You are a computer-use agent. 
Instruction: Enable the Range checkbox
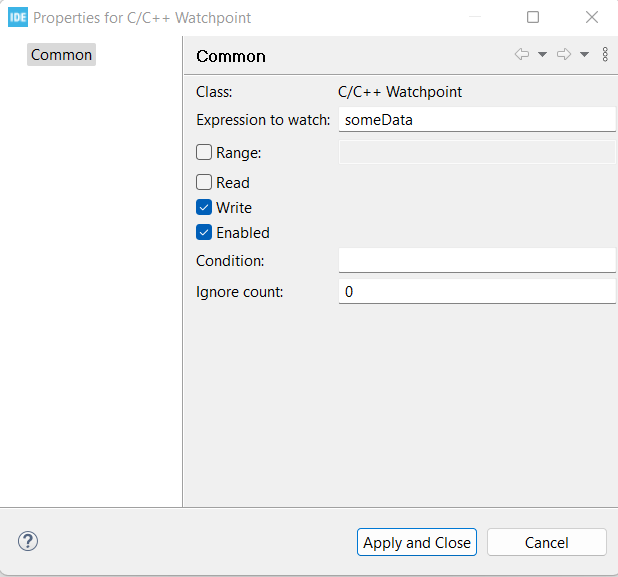204,153
